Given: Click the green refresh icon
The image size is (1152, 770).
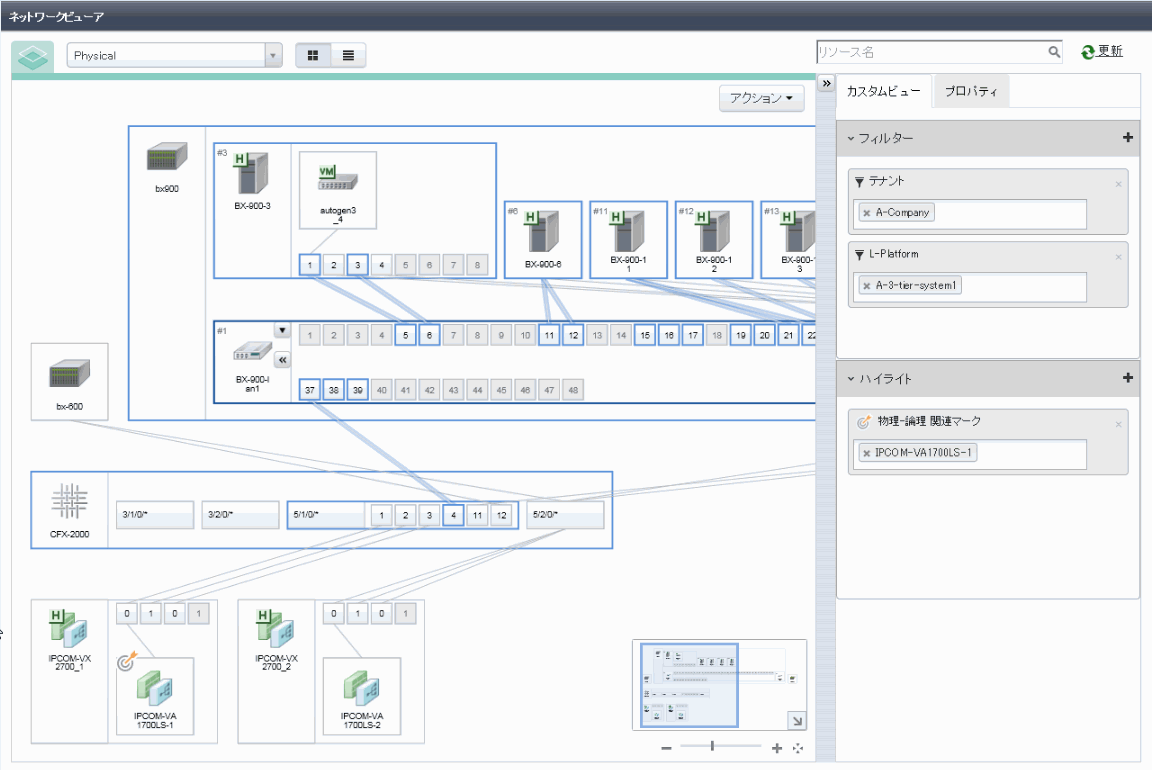Looking at the screenshot, I should [x=1088, y=52].
